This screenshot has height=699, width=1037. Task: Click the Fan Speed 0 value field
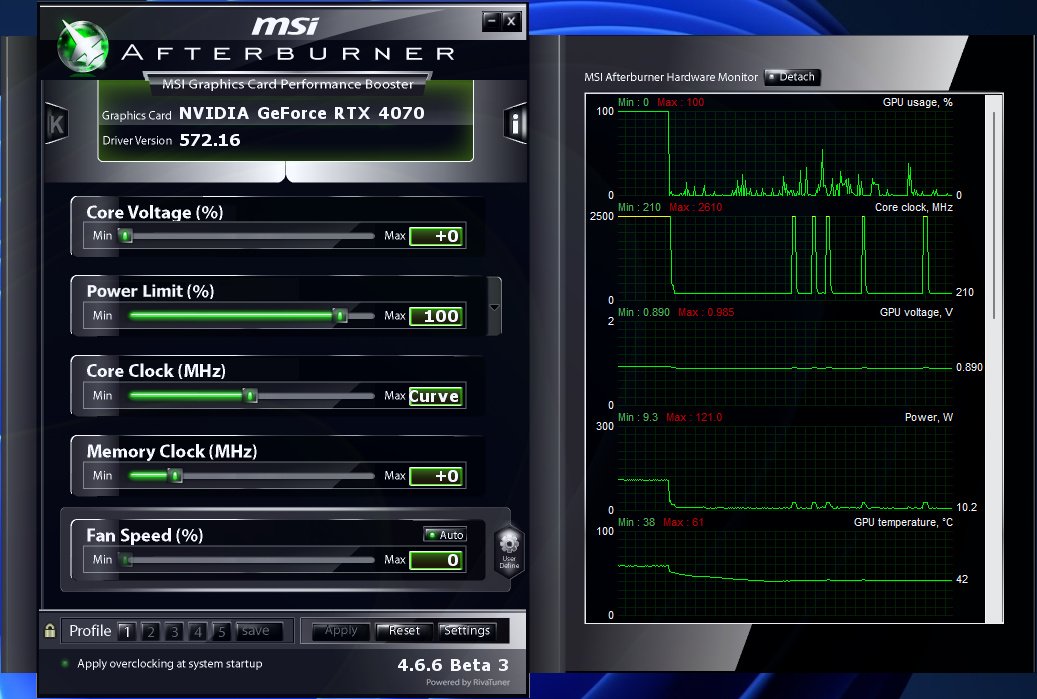437,560
